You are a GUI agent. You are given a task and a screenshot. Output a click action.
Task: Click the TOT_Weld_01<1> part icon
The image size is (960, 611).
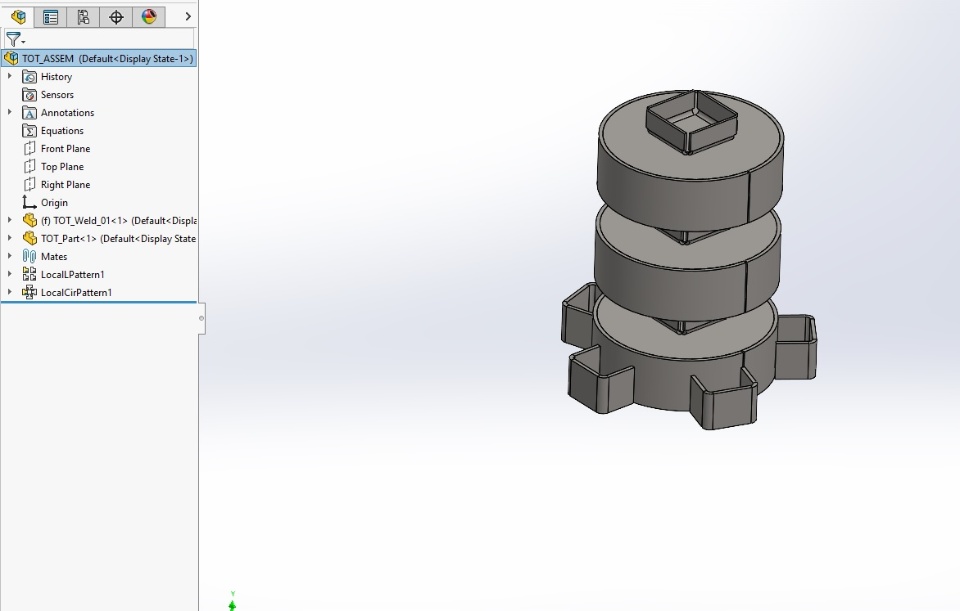point(29,220)
